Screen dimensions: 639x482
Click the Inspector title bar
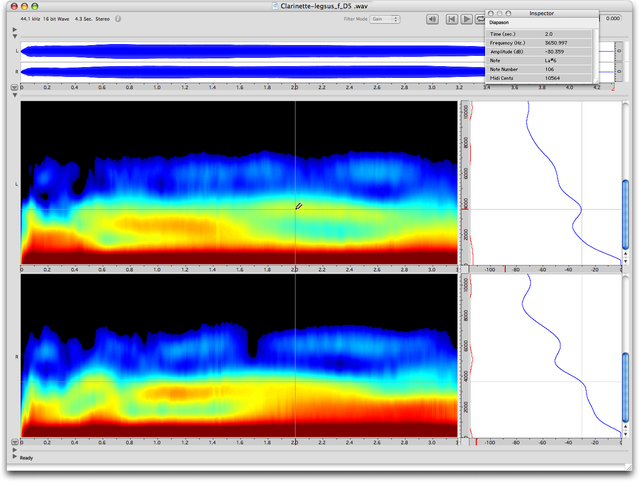point(542,13)
